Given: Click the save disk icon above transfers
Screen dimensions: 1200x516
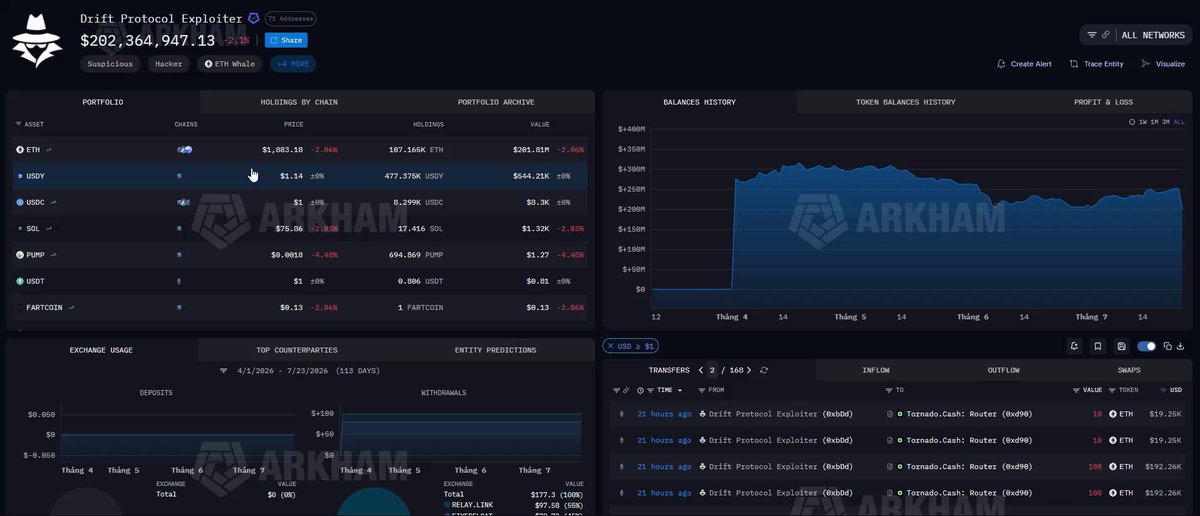Looking at the screenshot, I should 1122,346.
